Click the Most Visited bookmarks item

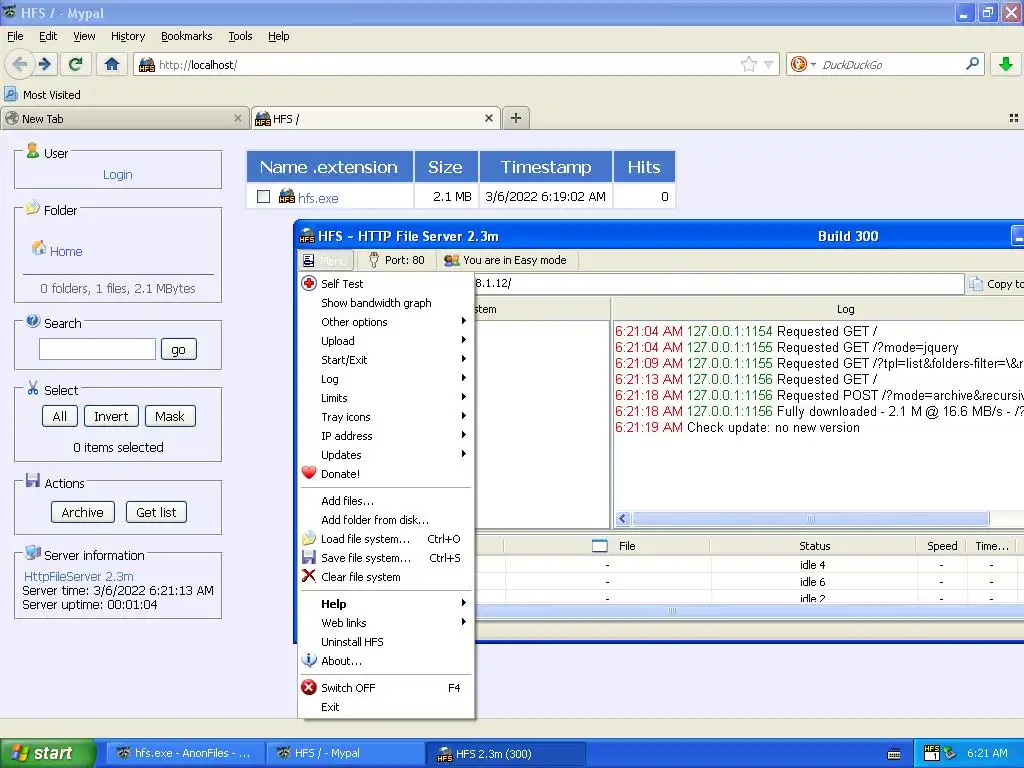[x=42, y=95]
